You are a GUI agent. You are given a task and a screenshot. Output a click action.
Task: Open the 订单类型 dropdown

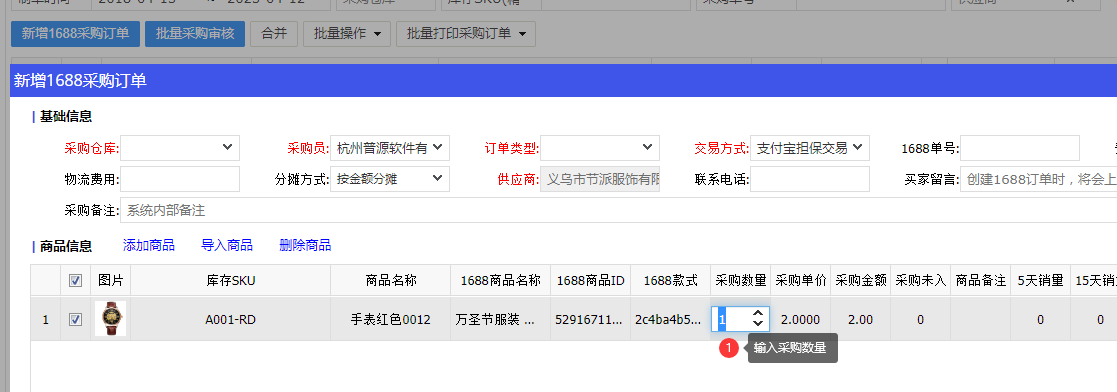click(600, 148)
